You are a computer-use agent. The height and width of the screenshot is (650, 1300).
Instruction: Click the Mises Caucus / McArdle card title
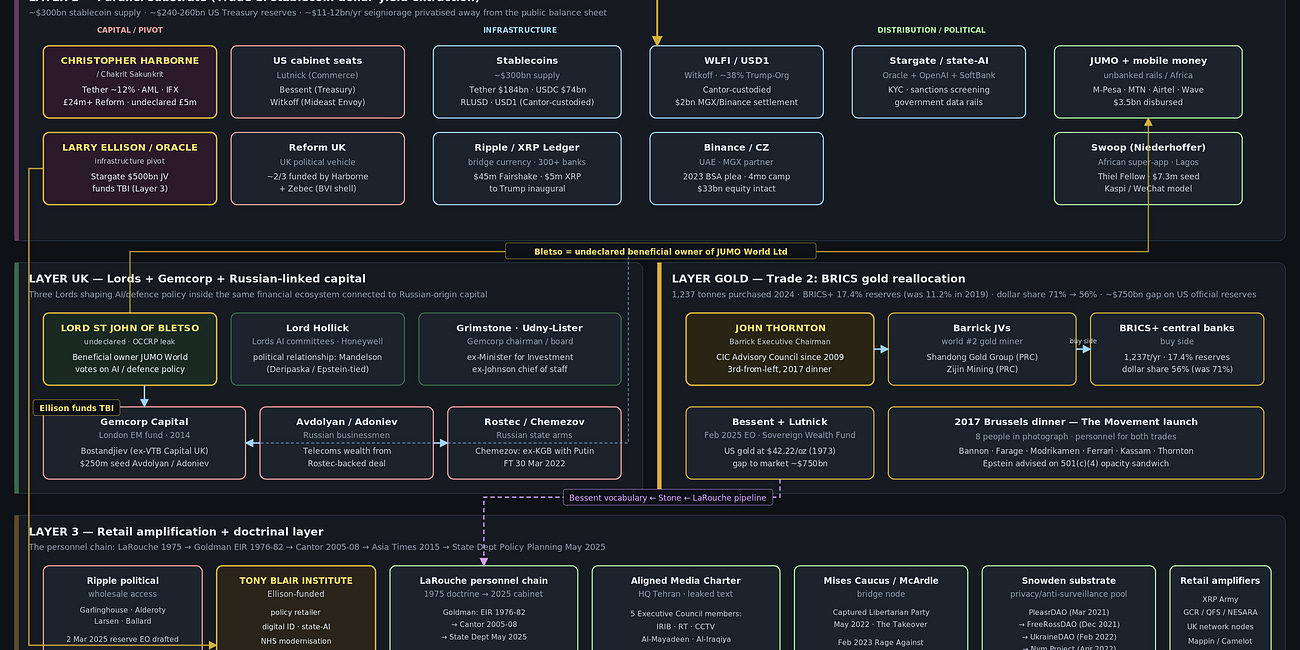click(x=881, y=580)
